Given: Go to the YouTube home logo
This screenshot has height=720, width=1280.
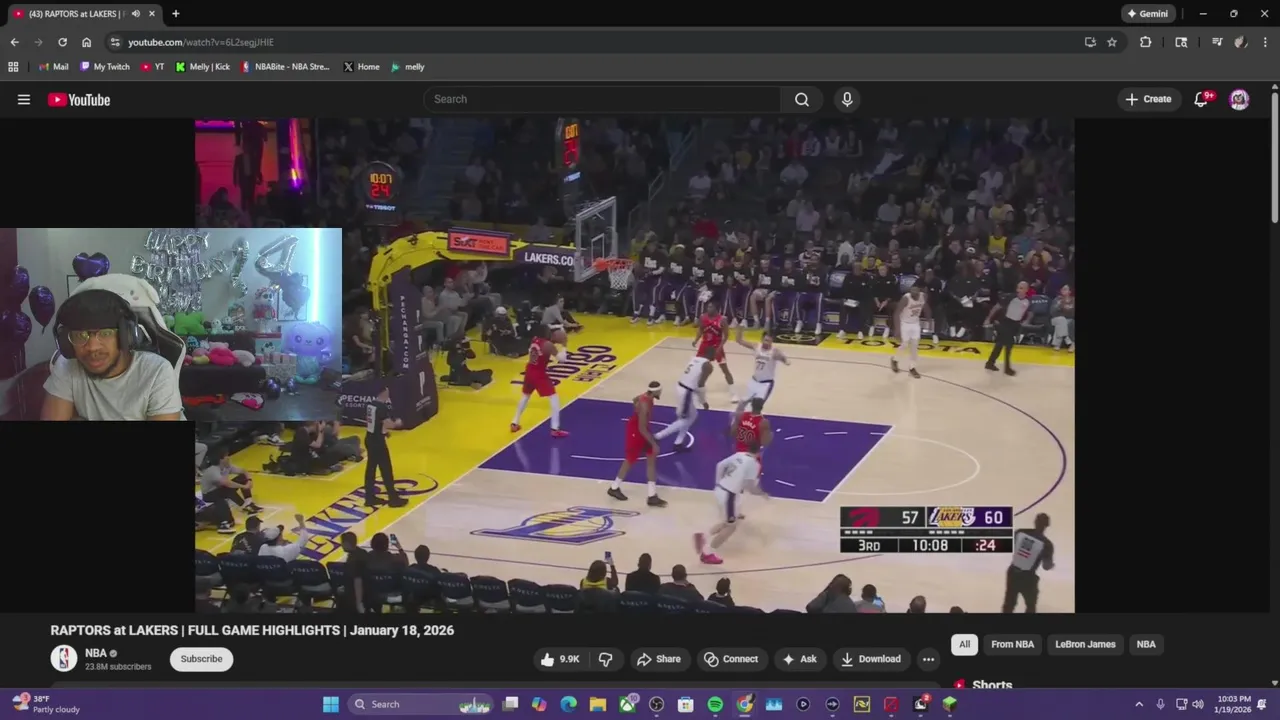Looking at the screenshot, I should (x=79, y=99).
